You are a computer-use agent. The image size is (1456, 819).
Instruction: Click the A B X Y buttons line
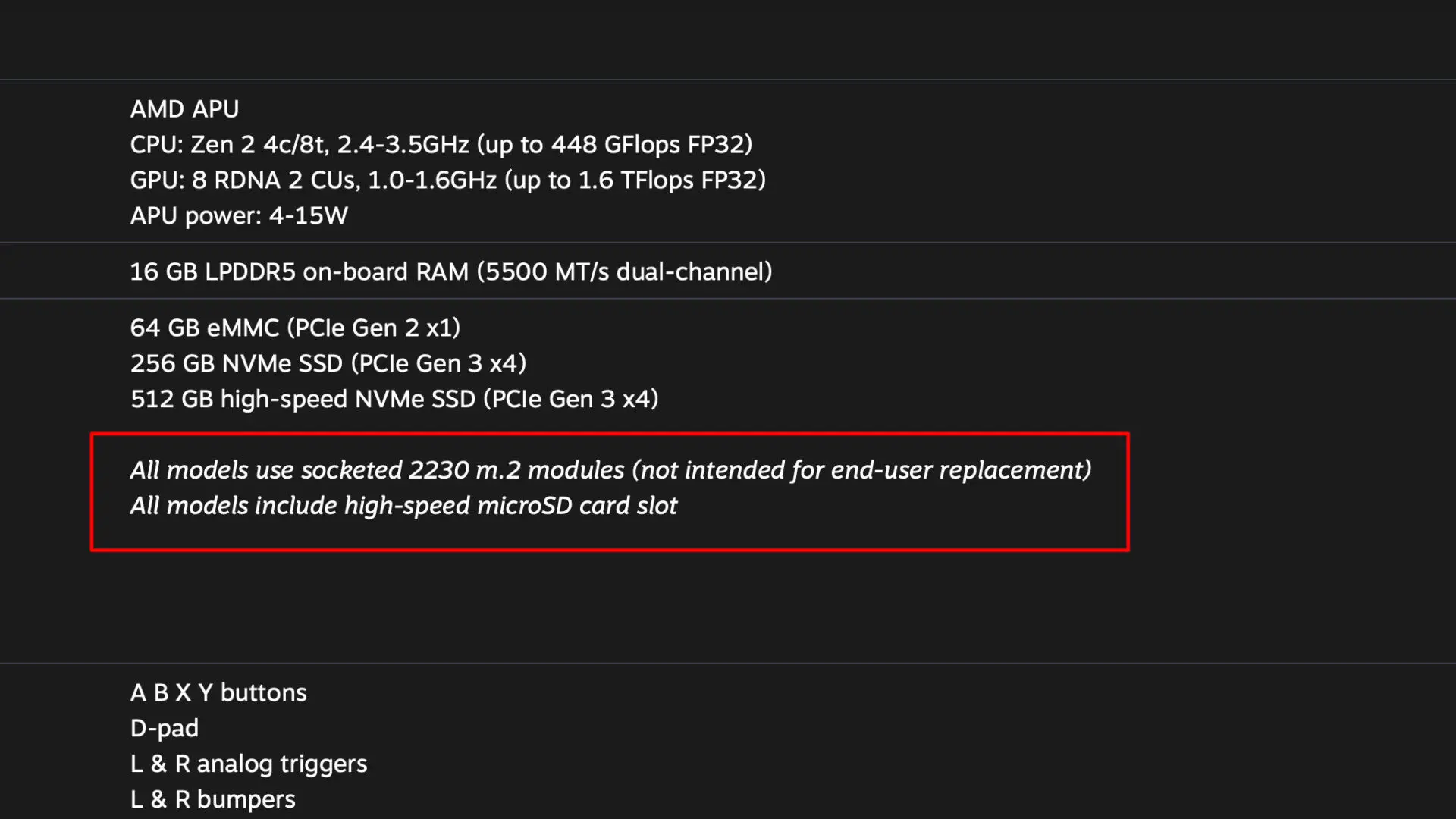218,693
